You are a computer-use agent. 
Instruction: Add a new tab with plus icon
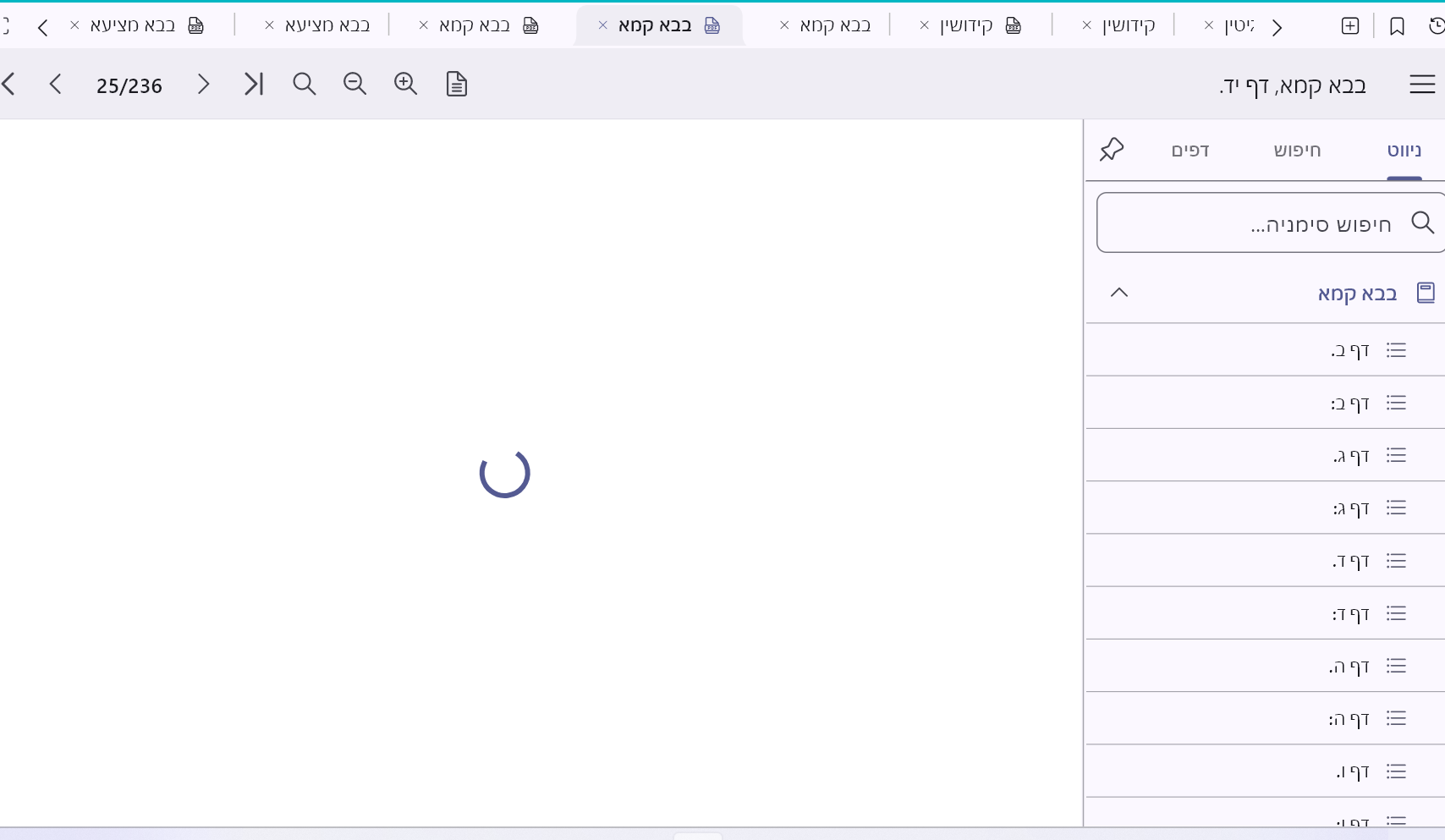[1350, 26]
